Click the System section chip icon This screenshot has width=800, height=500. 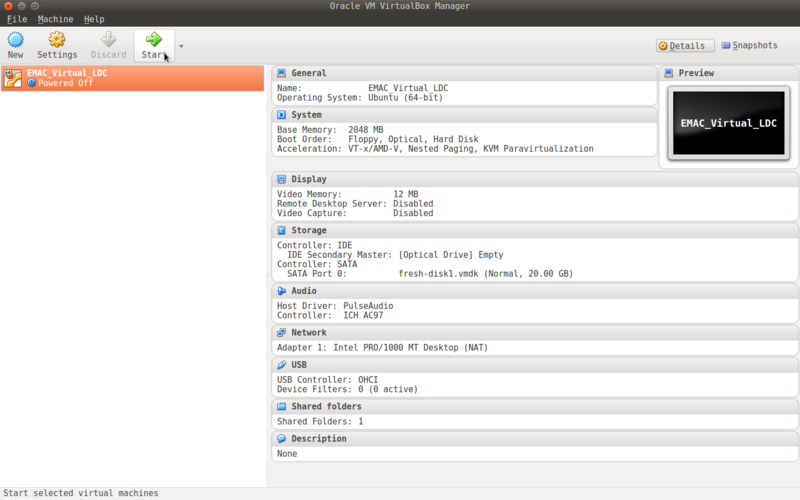tap(281, 115)
